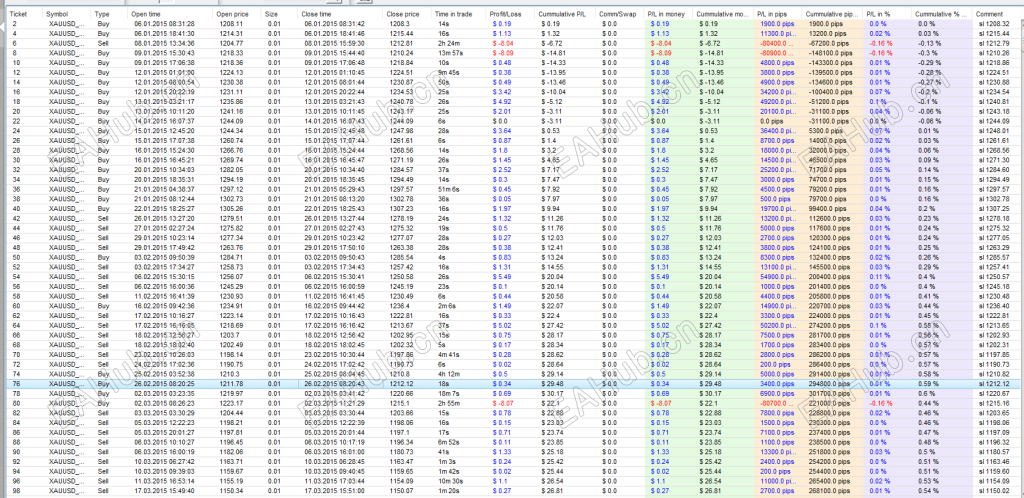Select ticket number 40

tap(16, 208)
